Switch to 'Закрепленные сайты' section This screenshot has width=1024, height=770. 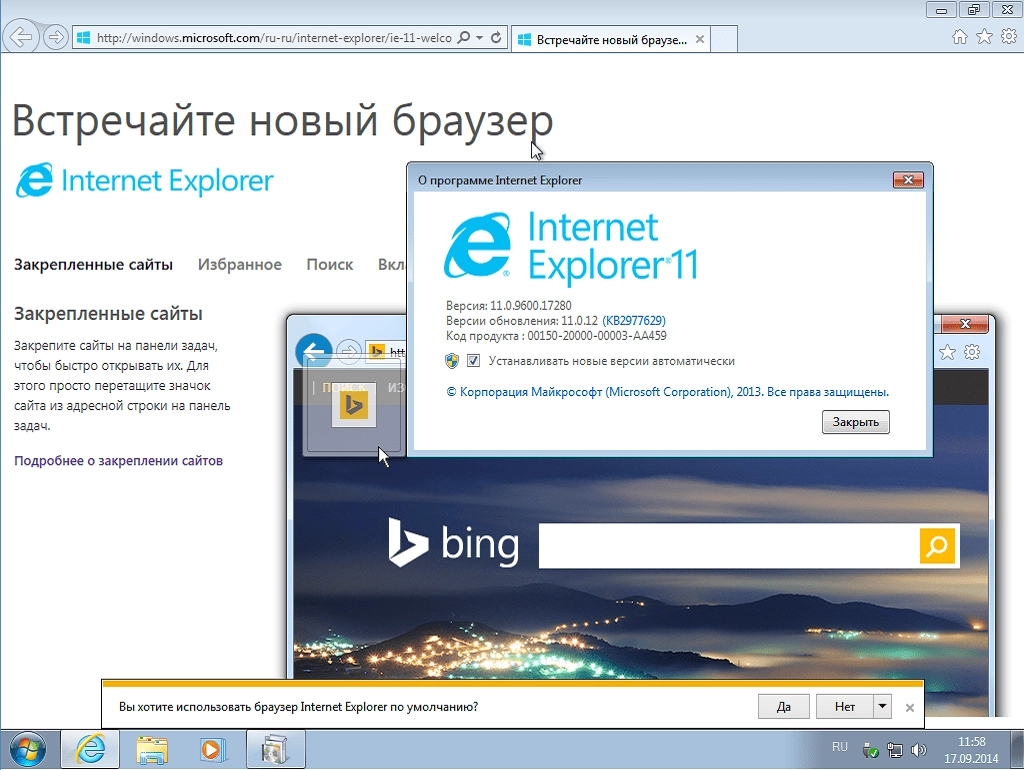(x=93, y=265)
